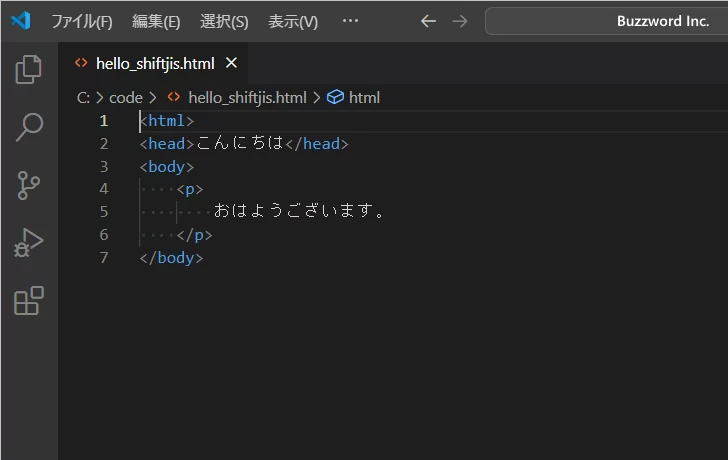Click the おはようございます。 text
The width and height of the screenshot is (728, 460).
pyautogui.click(x=299, y=211)
